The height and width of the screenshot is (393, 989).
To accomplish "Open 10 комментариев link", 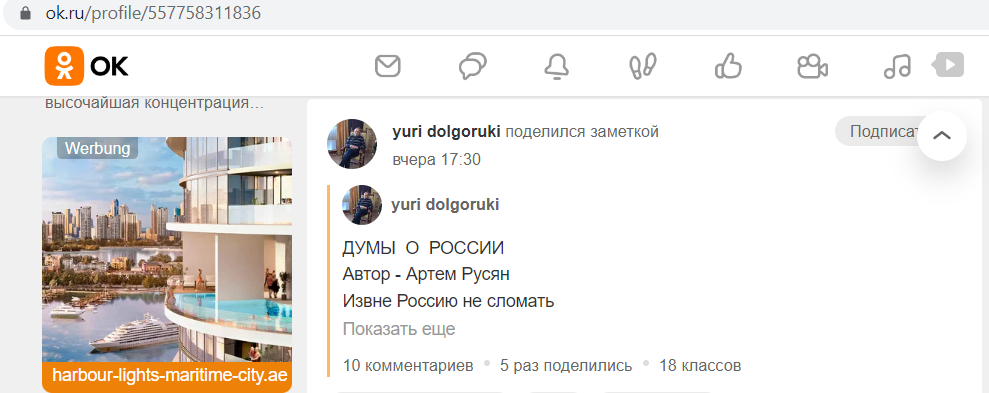I will point(408,365).
